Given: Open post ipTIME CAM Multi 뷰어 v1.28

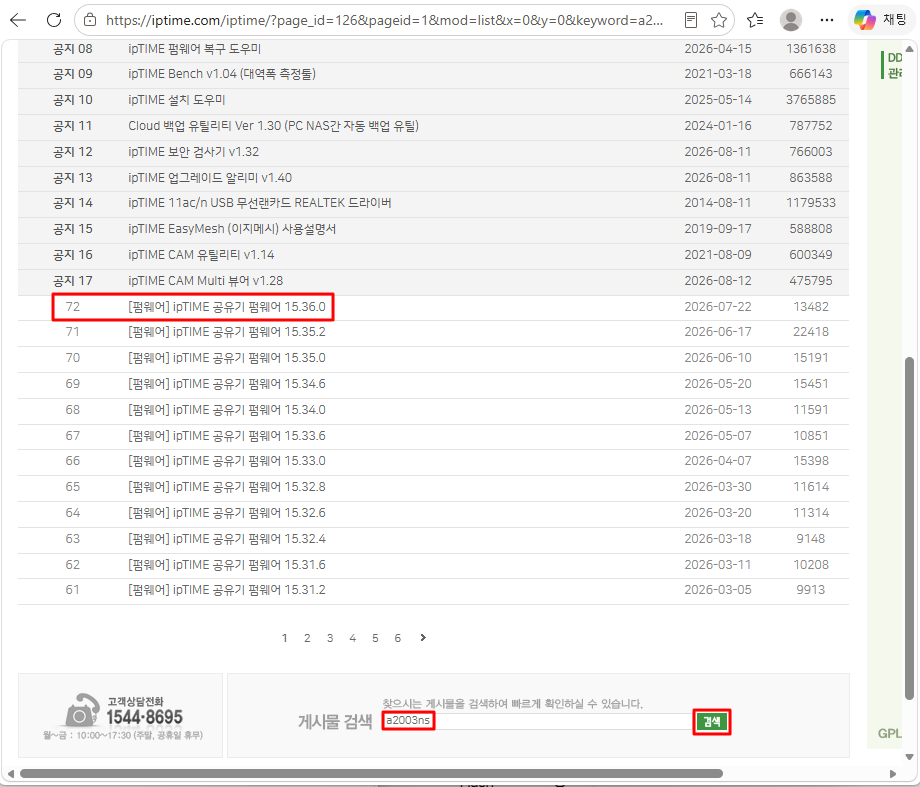Looking at the screenshot, I should tap(205, 281).
